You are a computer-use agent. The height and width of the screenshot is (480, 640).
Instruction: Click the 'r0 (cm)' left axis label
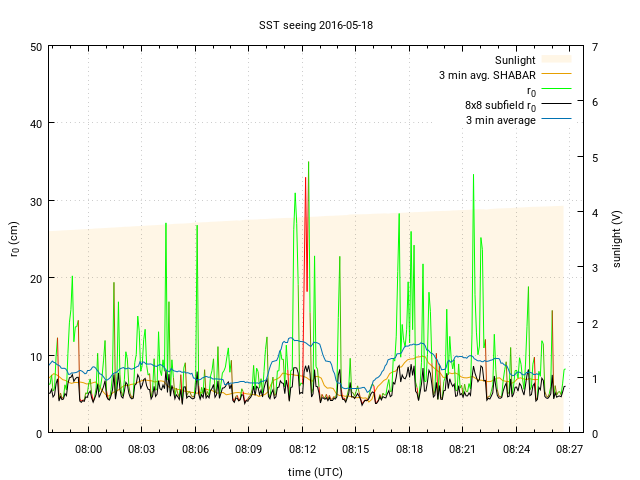pos(15,240)
